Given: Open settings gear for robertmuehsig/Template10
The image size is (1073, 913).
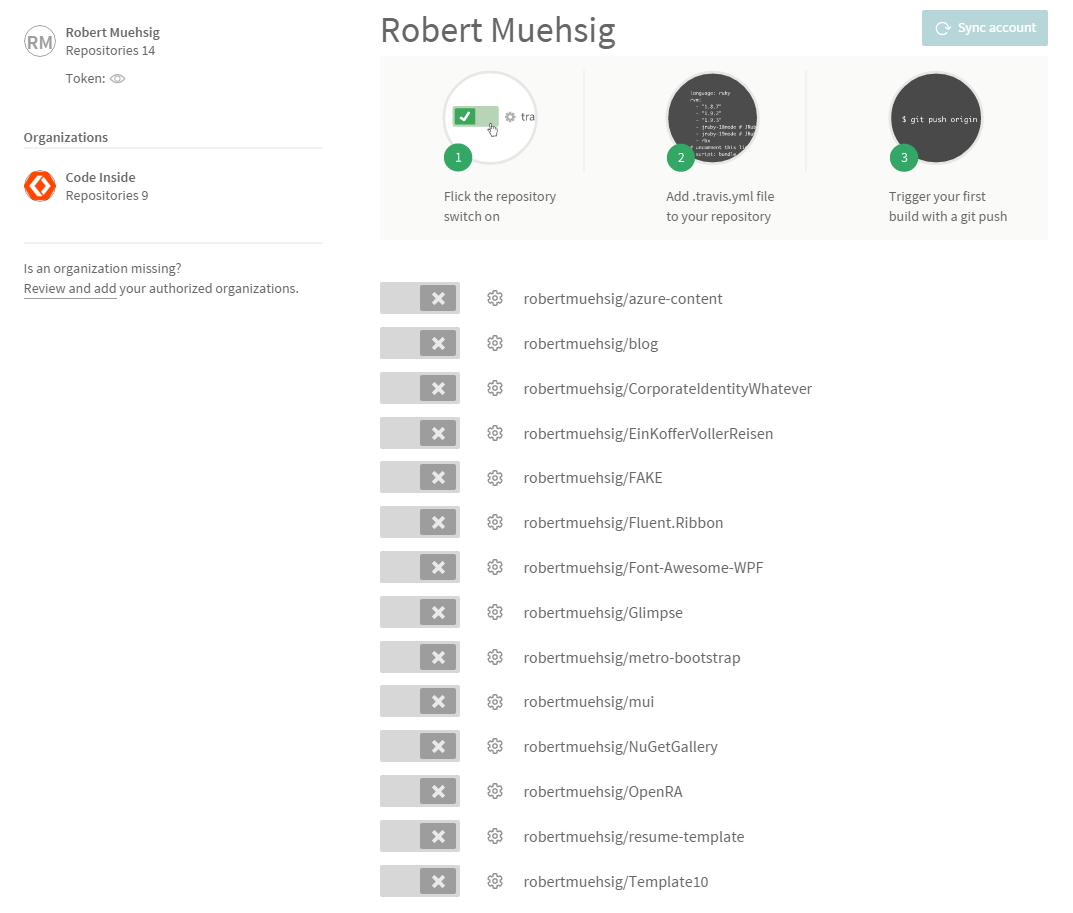Looking at the screenshot, I should coord(495,881).
